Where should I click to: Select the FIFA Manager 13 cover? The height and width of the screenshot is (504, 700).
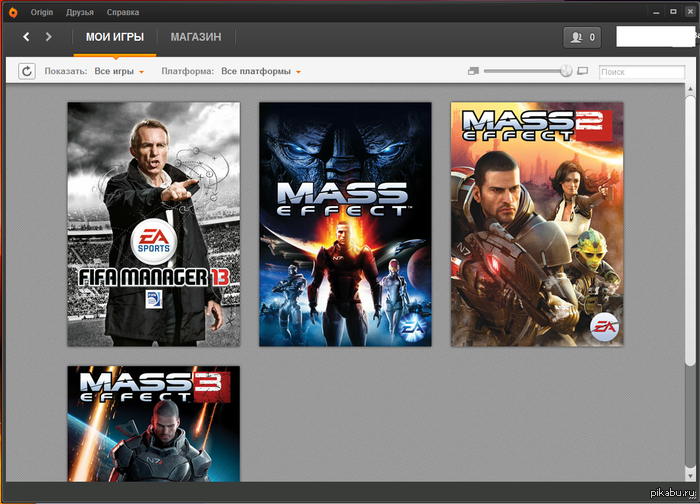(x=154, y=224)
